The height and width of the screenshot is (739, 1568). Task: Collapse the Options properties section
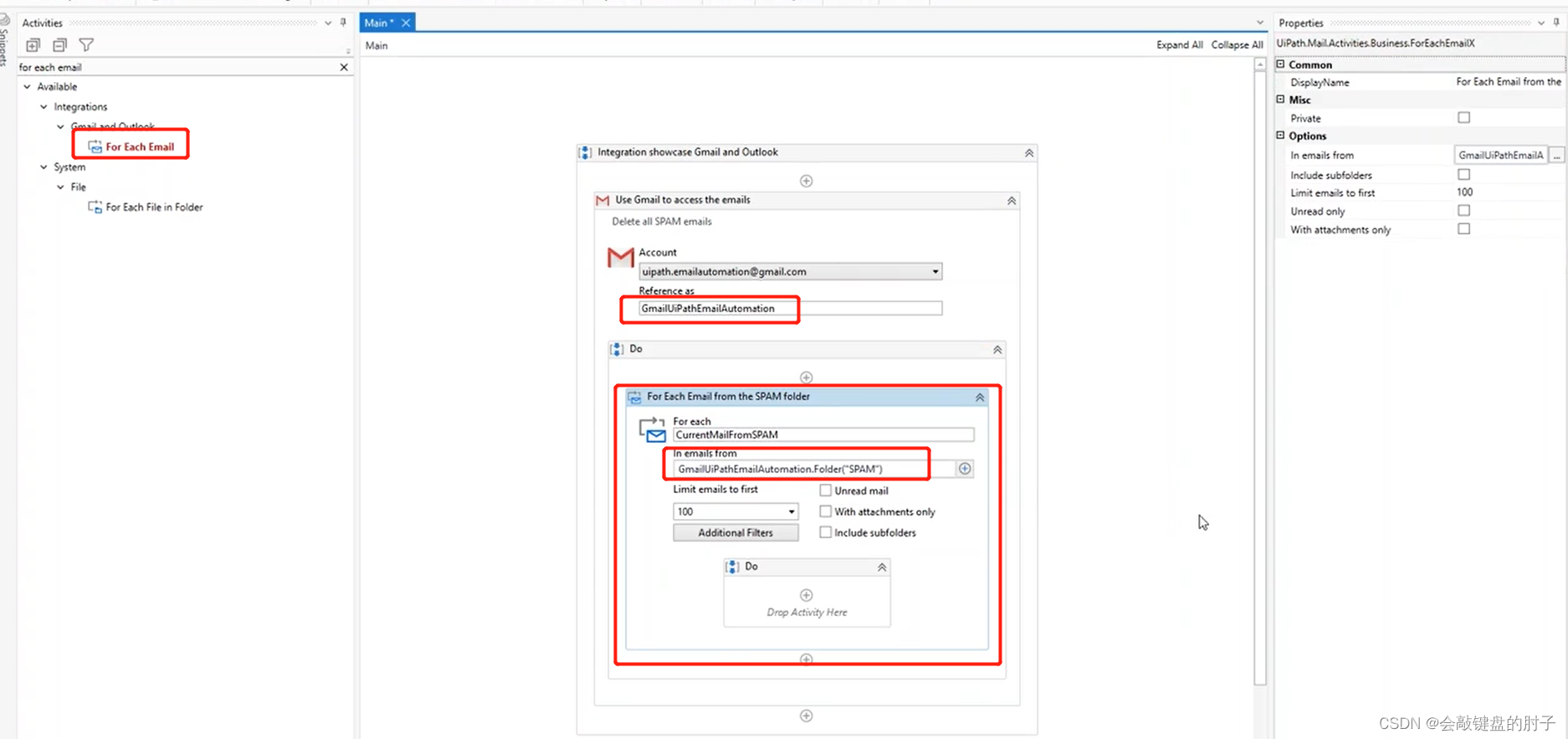click(x=1280, y=136)
